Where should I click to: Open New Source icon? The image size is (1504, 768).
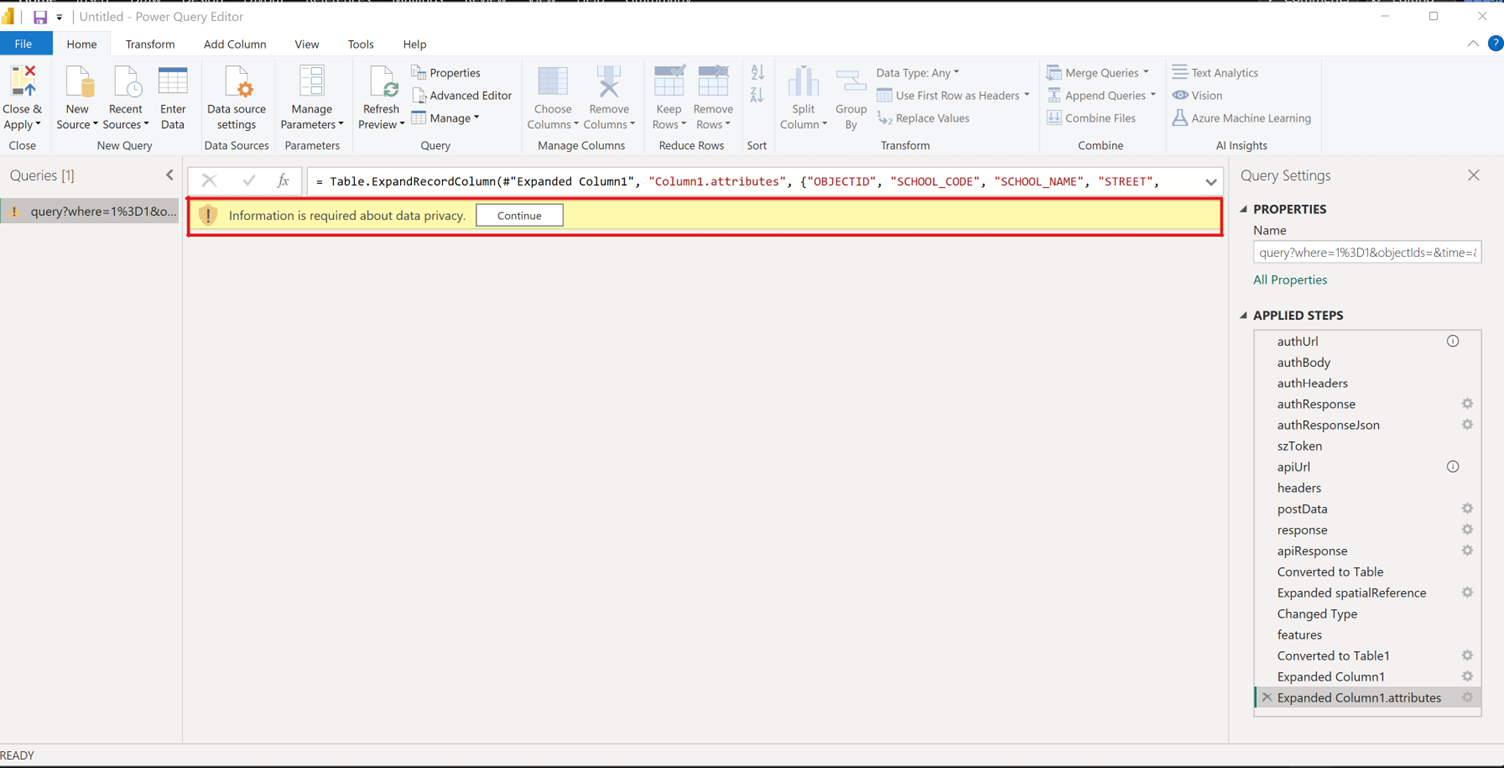point(77,82)
